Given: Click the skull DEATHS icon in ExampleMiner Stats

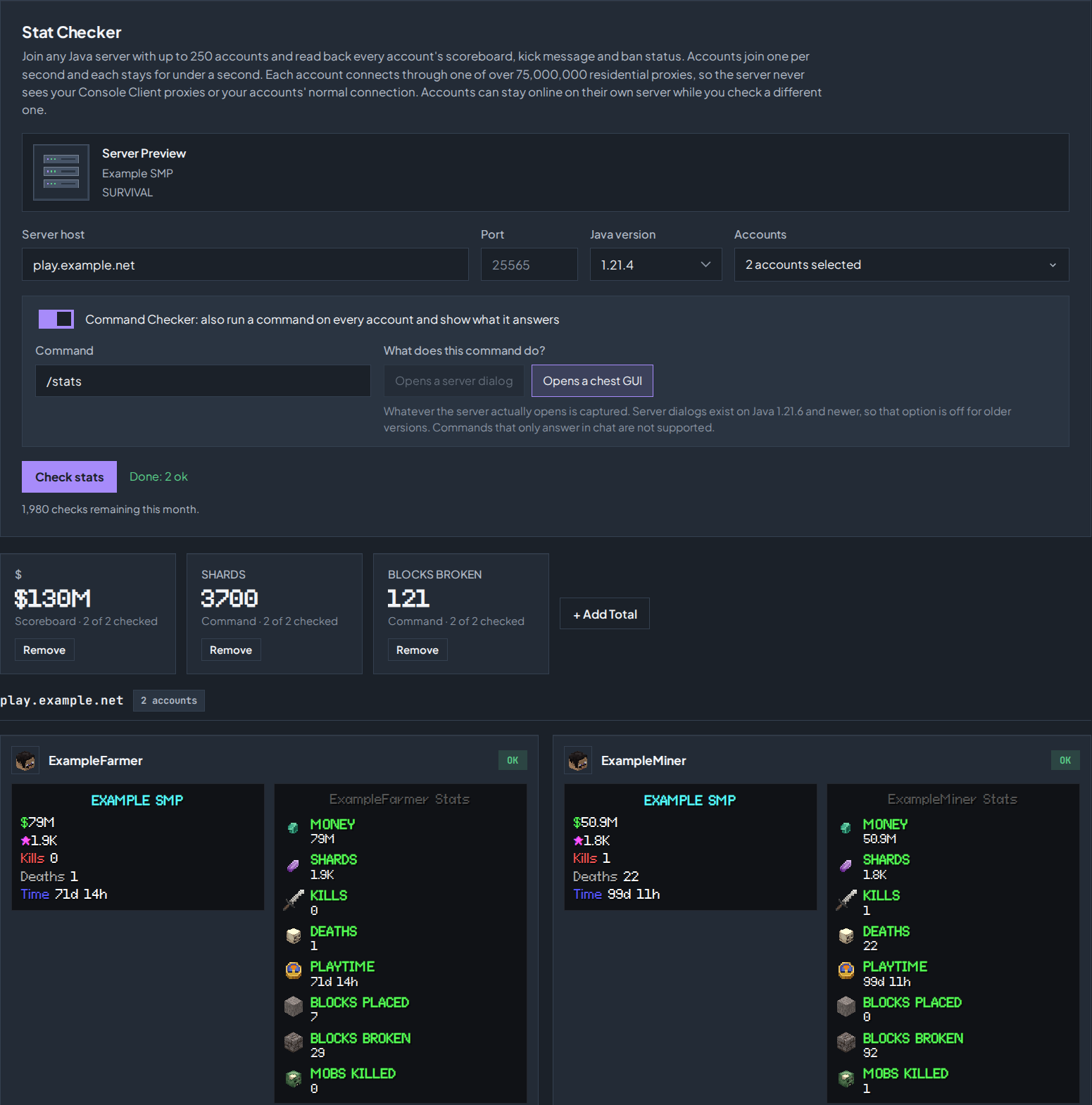Looking at the screenshot, I should [x=846, y=936].
